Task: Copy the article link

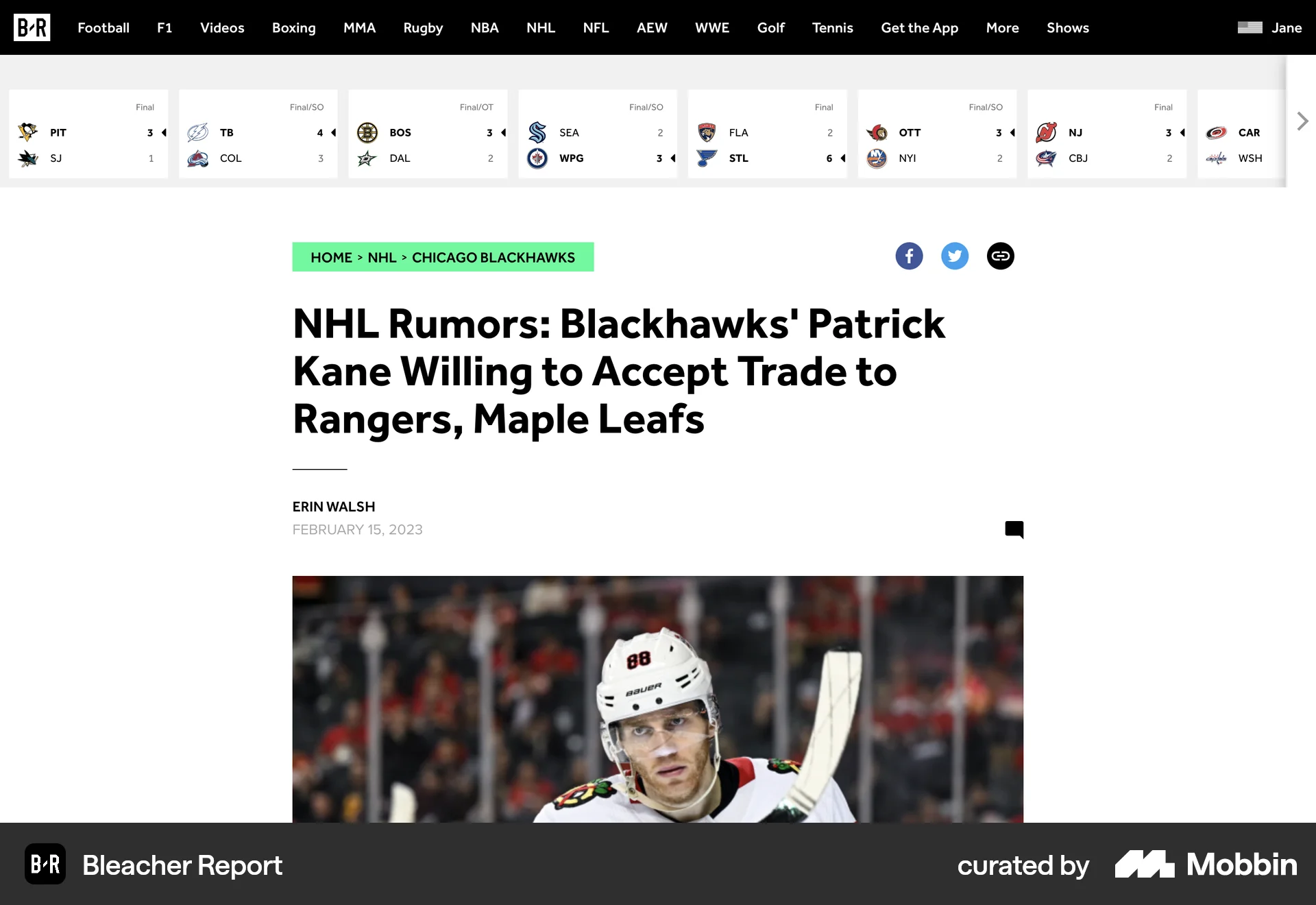Action: [1000, 256]
